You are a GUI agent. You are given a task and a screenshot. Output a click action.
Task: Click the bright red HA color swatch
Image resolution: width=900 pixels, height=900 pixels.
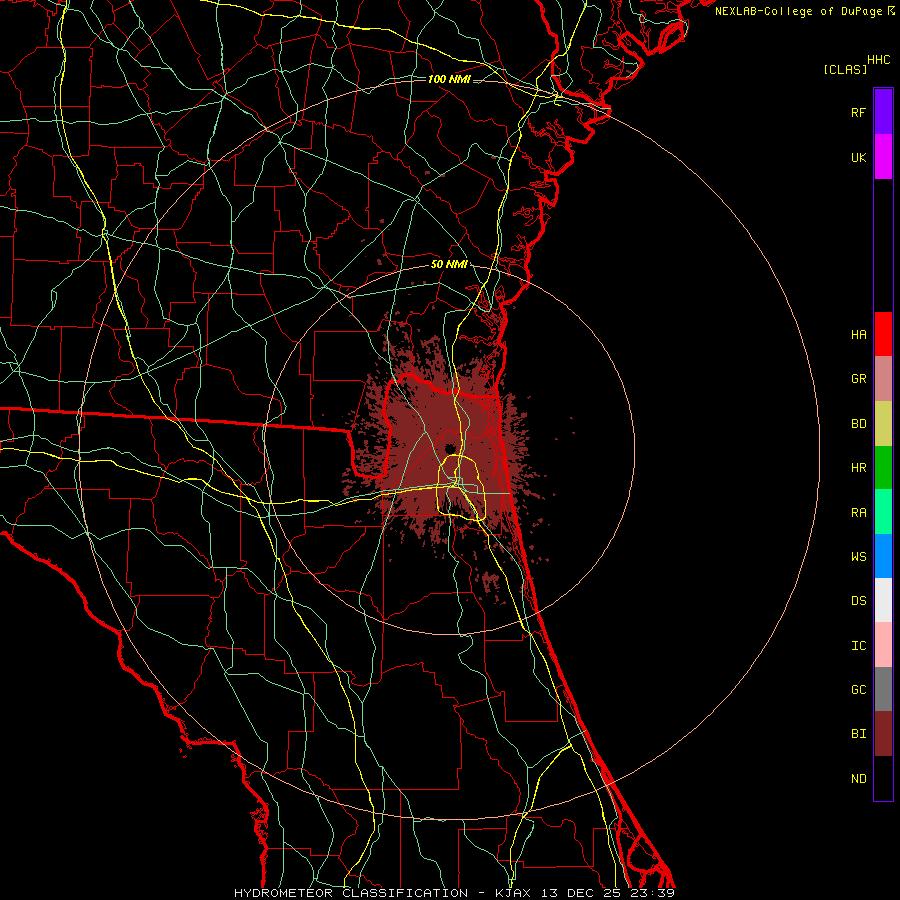883,334
